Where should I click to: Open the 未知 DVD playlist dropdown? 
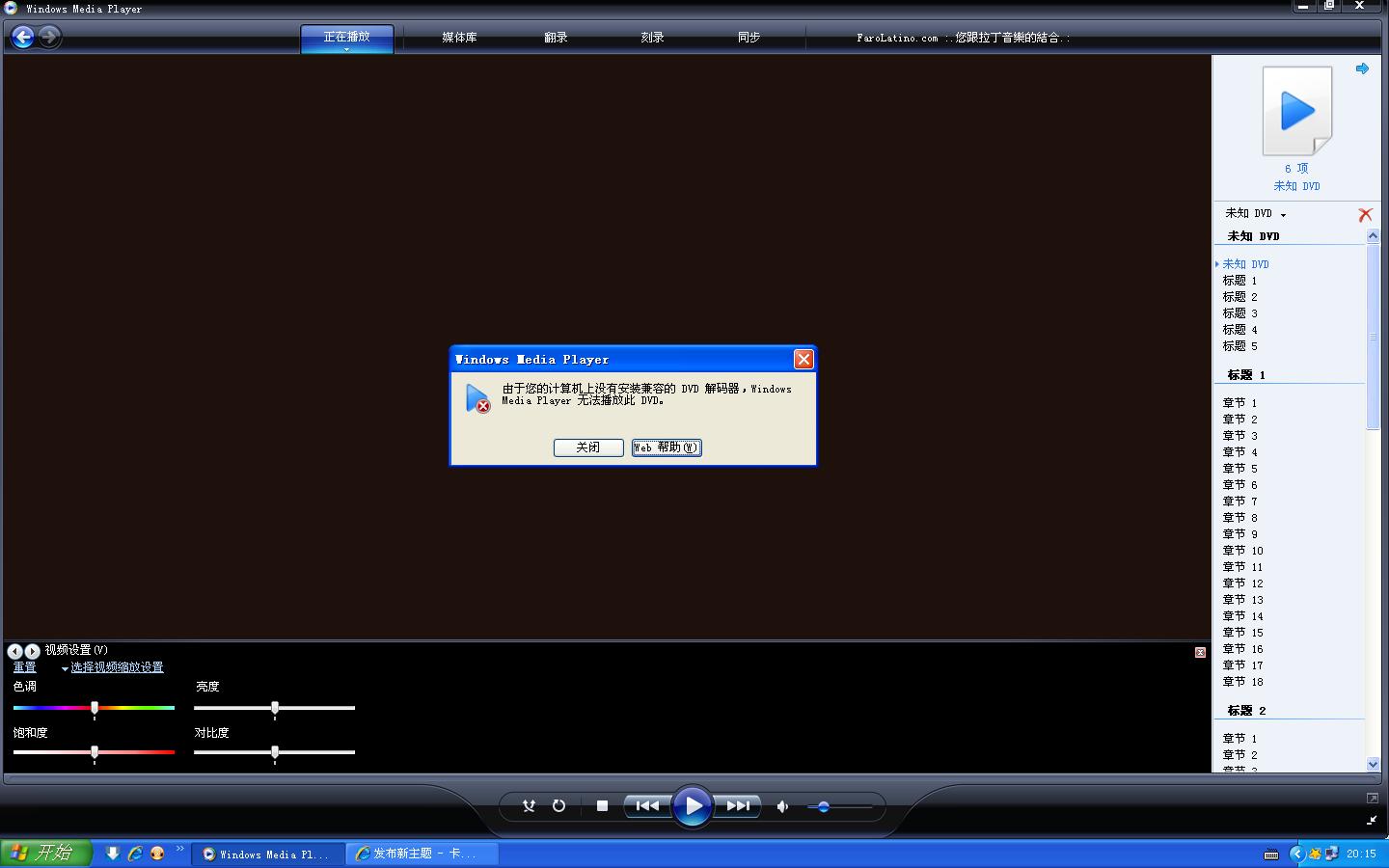pyautogui.click(x=1256, y=213)
